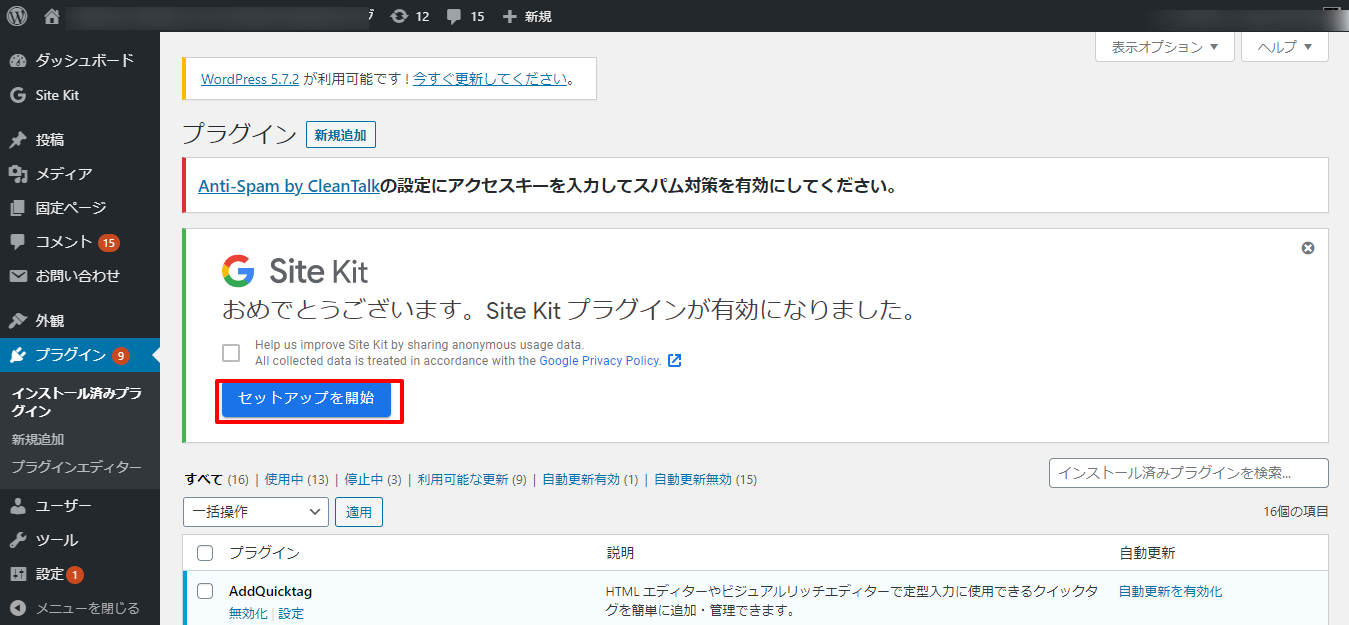The width and height of the screenshot is (1349, 625).
Task: Click 無効化 under AddQuicktag
Action: (x=248, y=614)
